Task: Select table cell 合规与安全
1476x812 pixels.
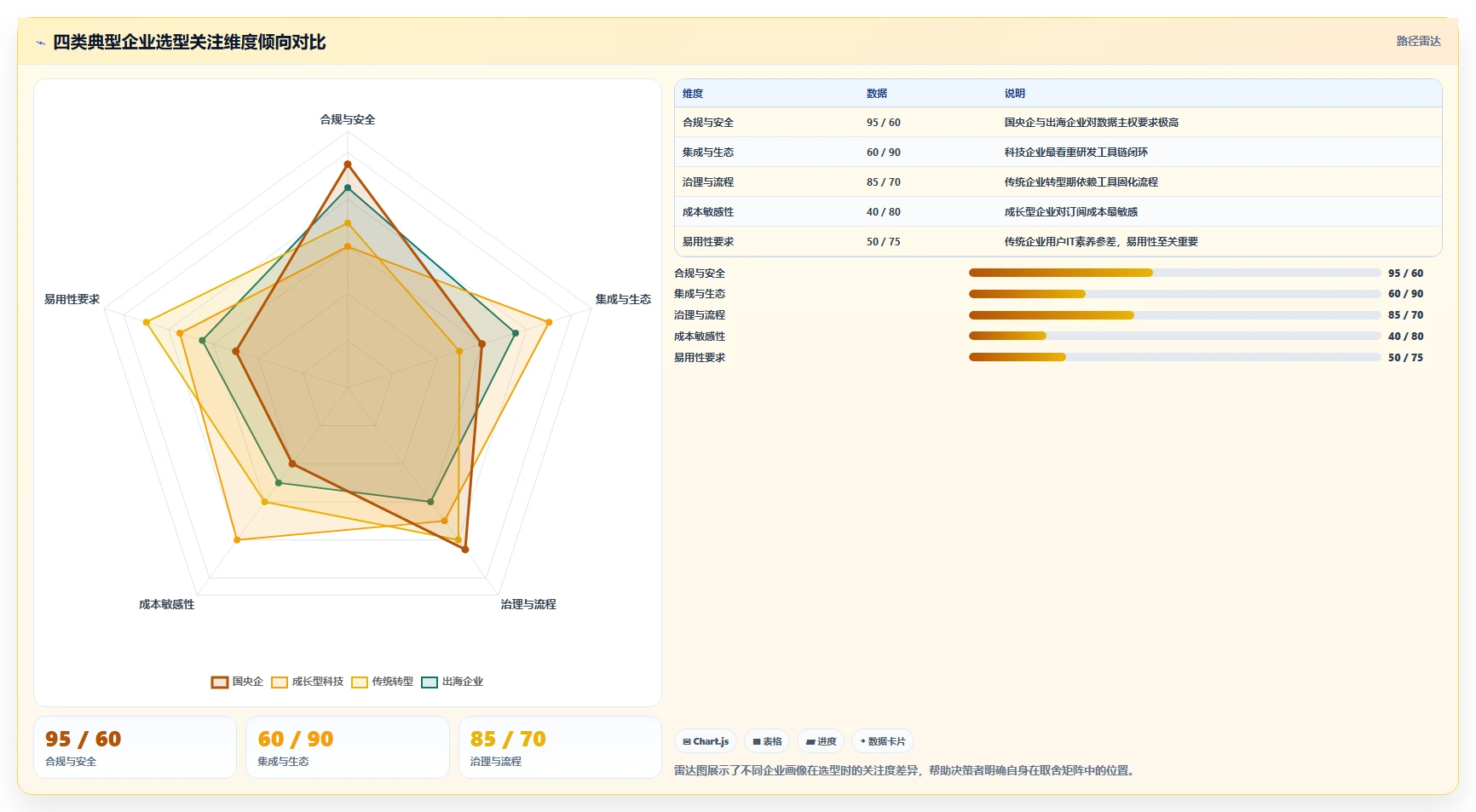Action: coord(708,123)
